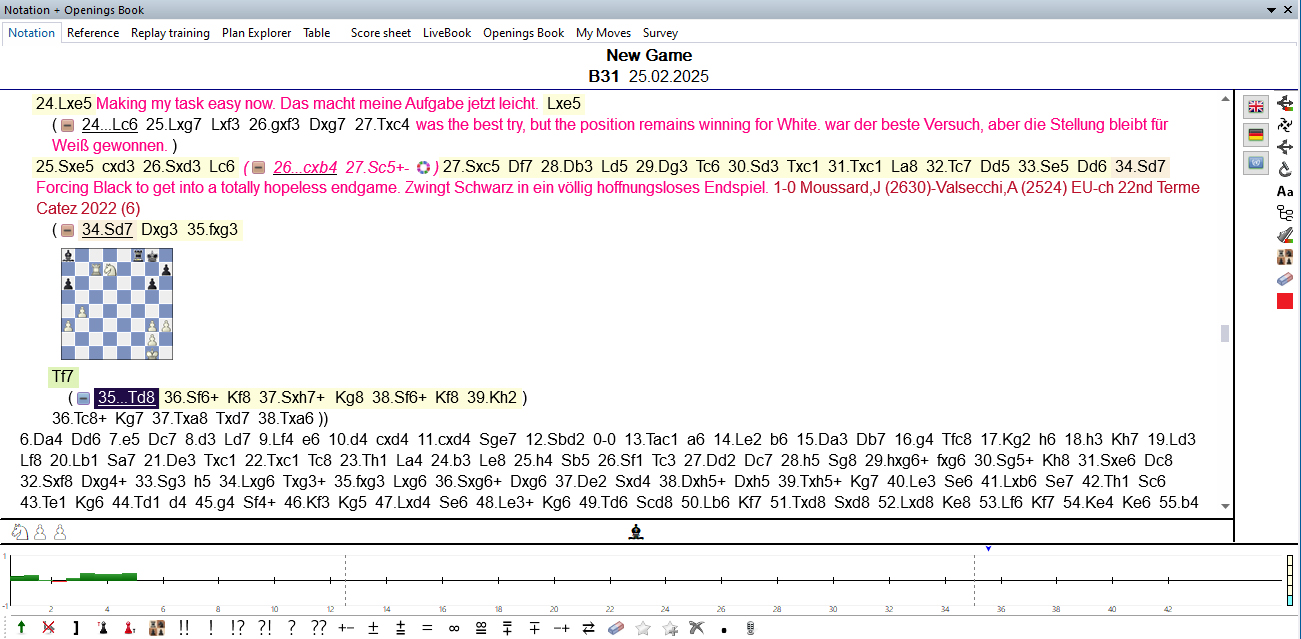Collapse the 24...Lc6 variation
The height and width of the screenshot is (639, 1301).
[67, 126]
